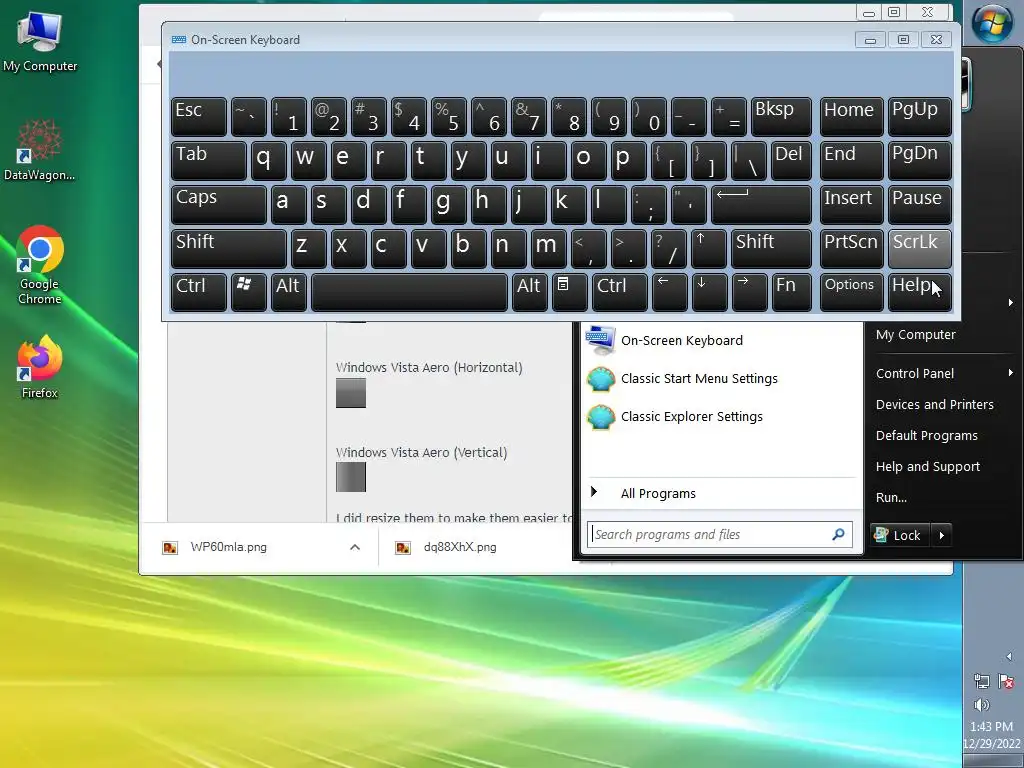Click the Help key on keyboard
The width and height of the screenshot is (1024, 768).
pyautogui.click(x=920, y=292)
